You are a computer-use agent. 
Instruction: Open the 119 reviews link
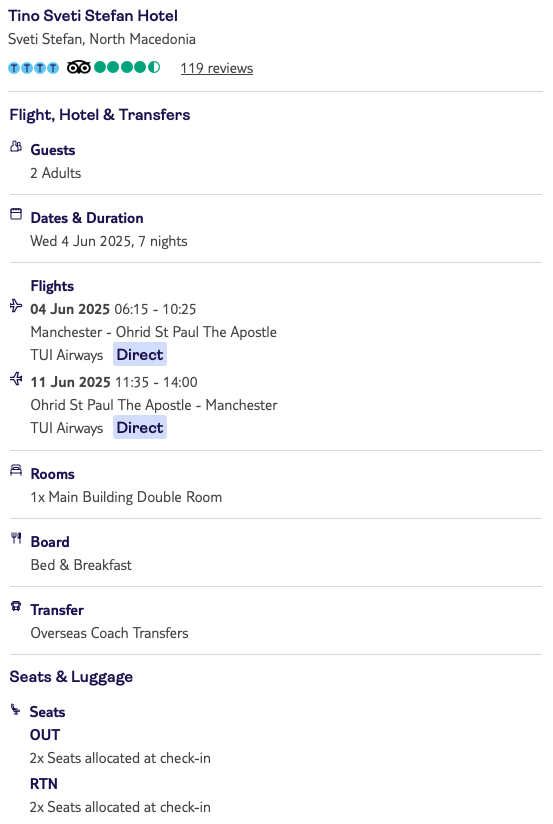click(x=217, y=68)
